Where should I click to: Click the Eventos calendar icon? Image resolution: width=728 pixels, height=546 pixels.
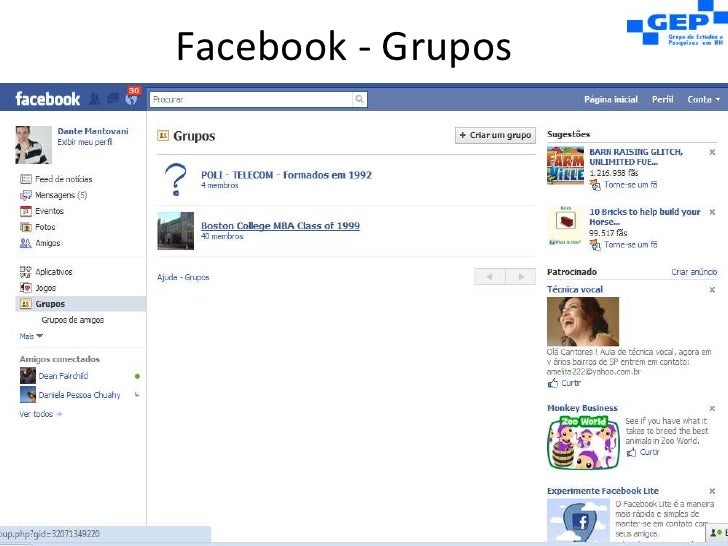tap(26, 211)
